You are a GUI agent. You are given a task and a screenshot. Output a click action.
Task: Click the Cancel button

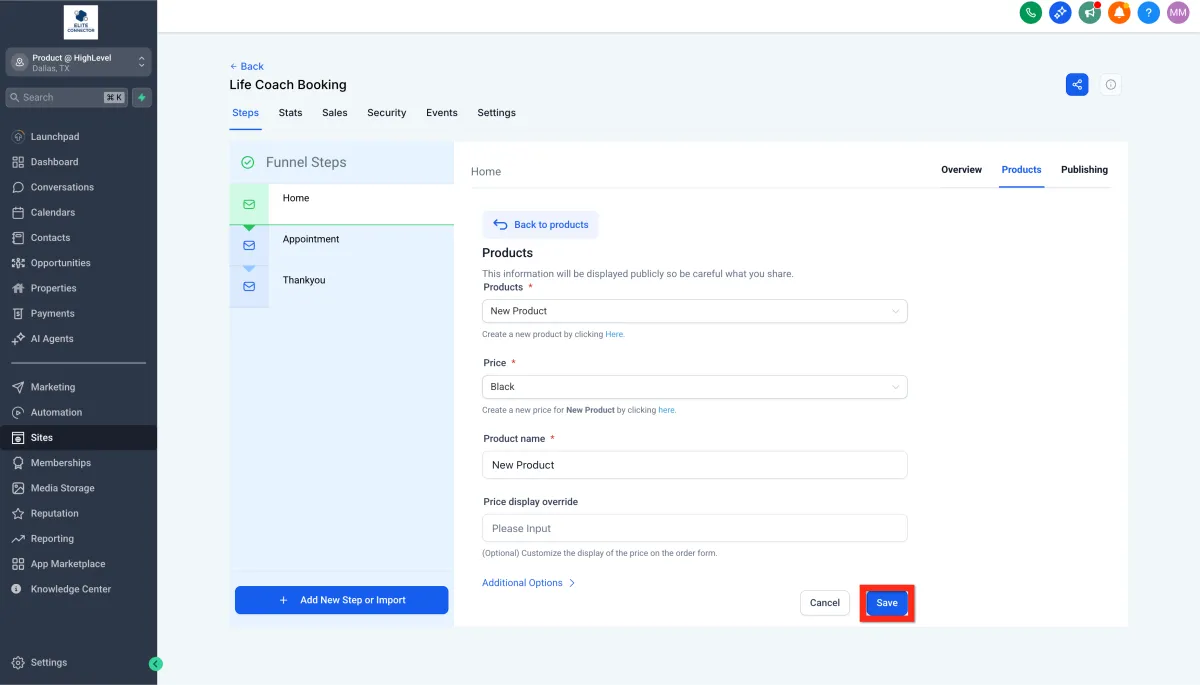click(825, 603)
